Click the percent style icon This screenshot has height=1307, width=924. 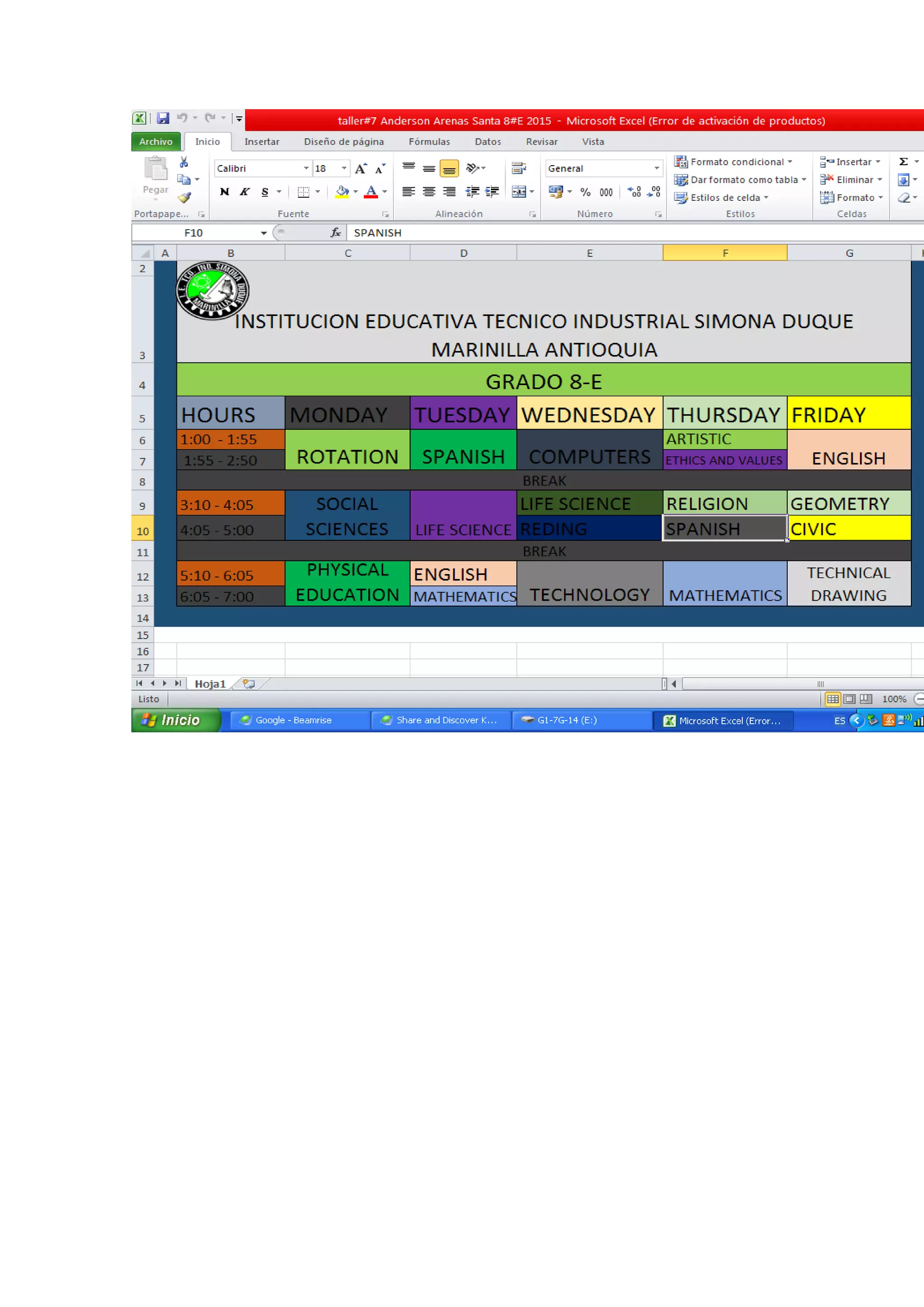click(x=586, y=192)
